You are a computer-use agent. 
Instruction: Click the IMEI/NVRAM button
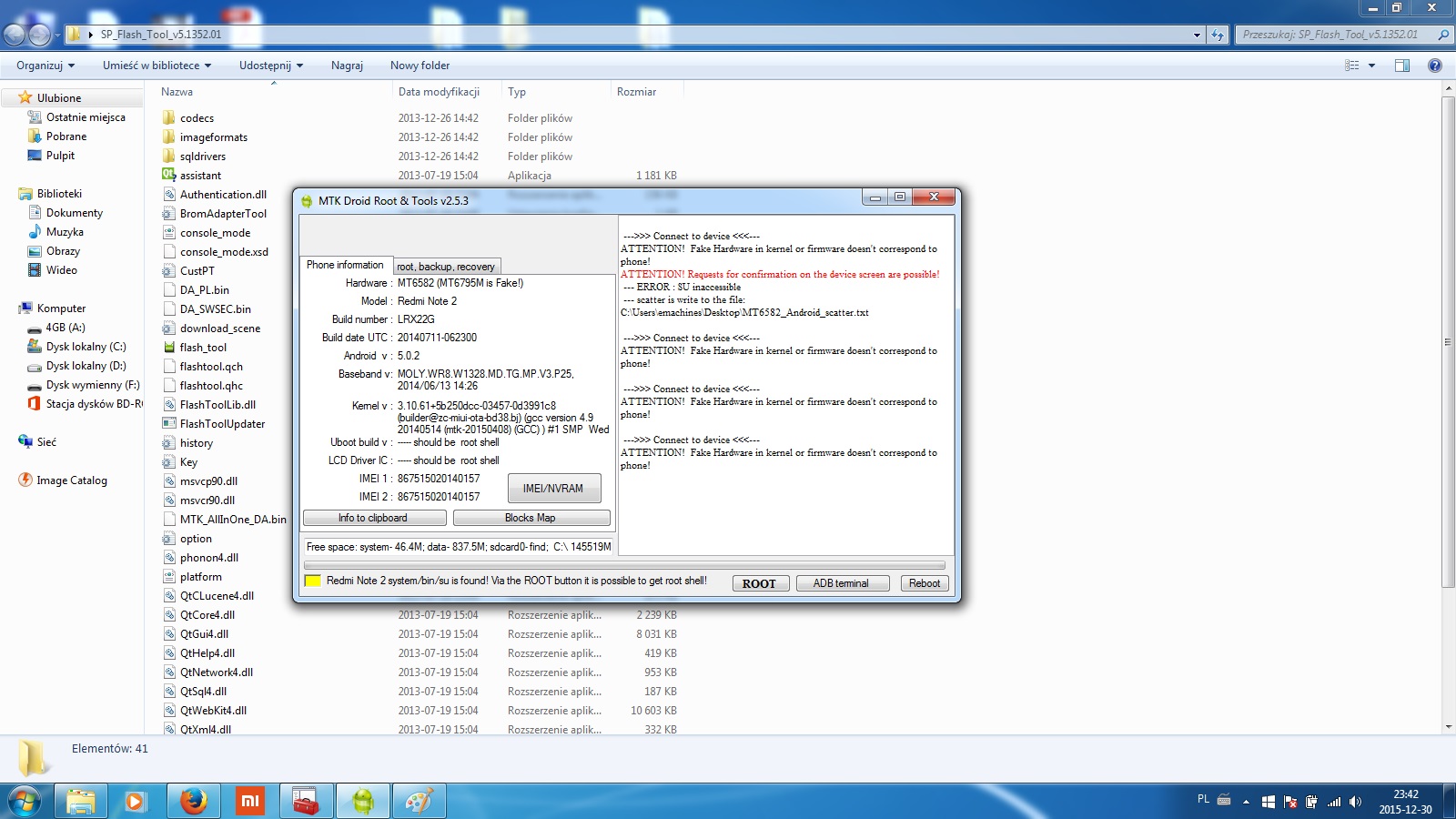553,489
